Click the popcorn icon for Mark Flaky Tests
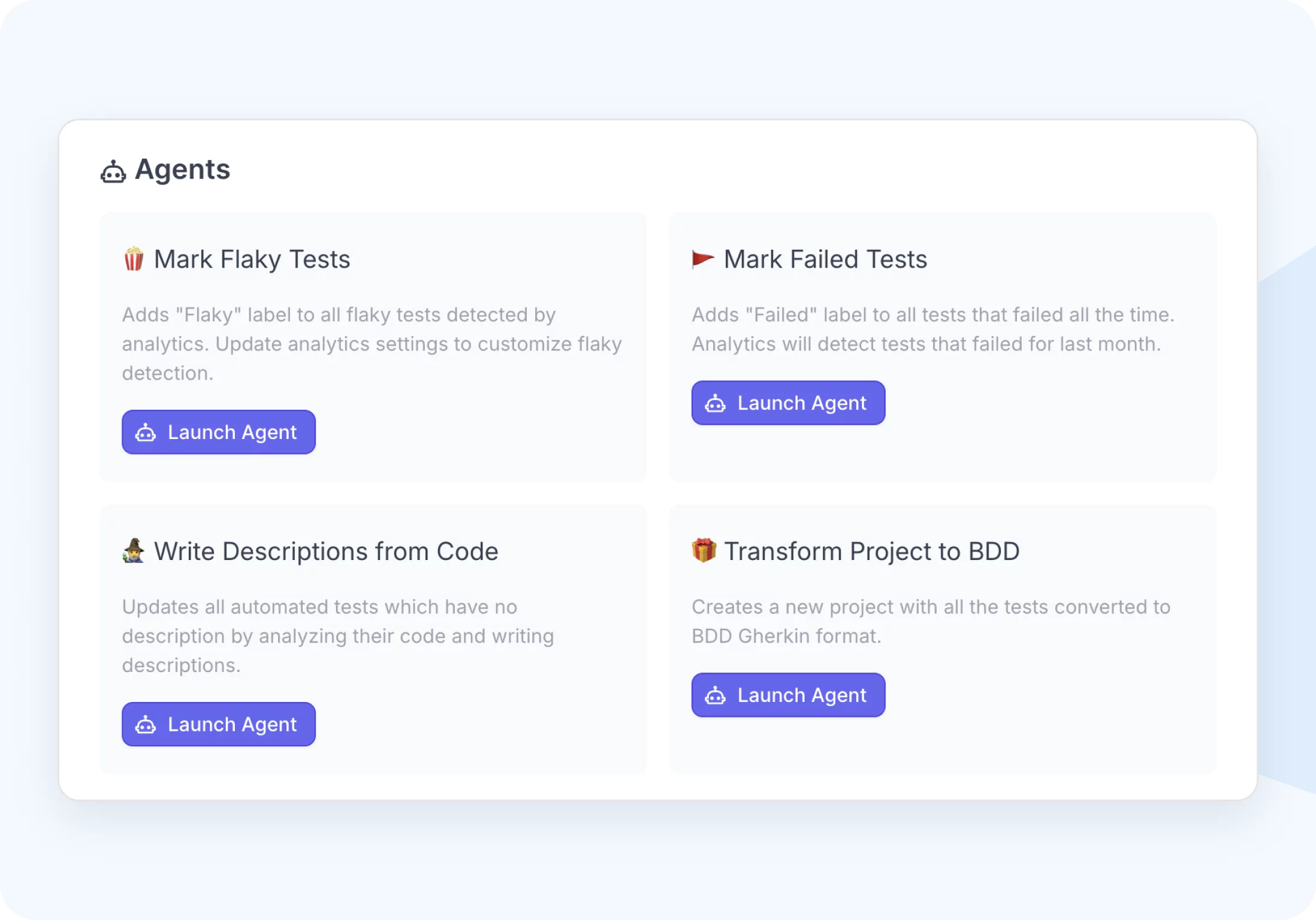Screen dimensions: 1316x920 134,259
